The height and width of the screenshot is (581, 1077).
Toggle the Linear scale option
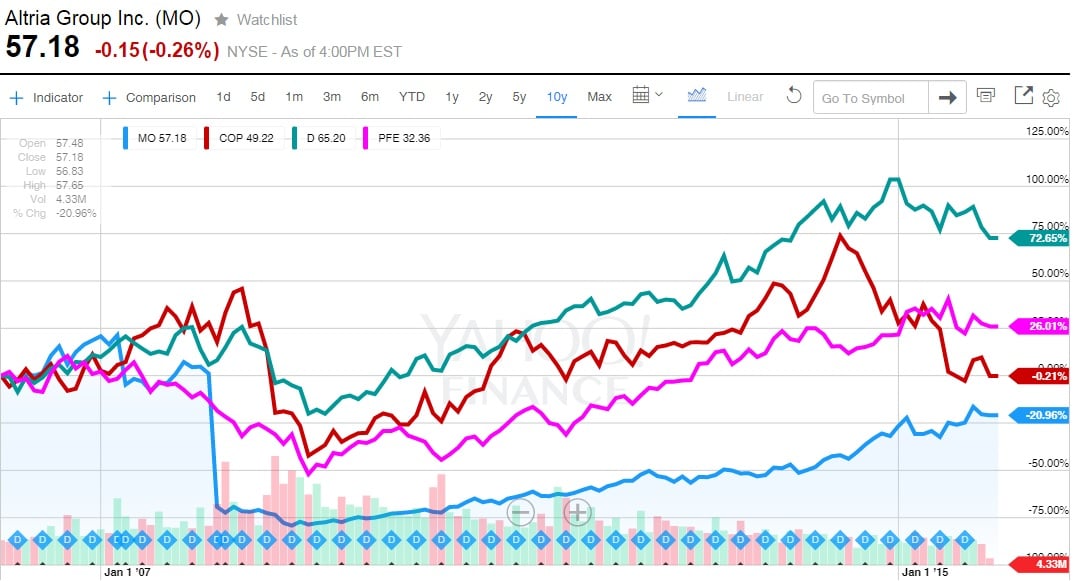[745, 97]
